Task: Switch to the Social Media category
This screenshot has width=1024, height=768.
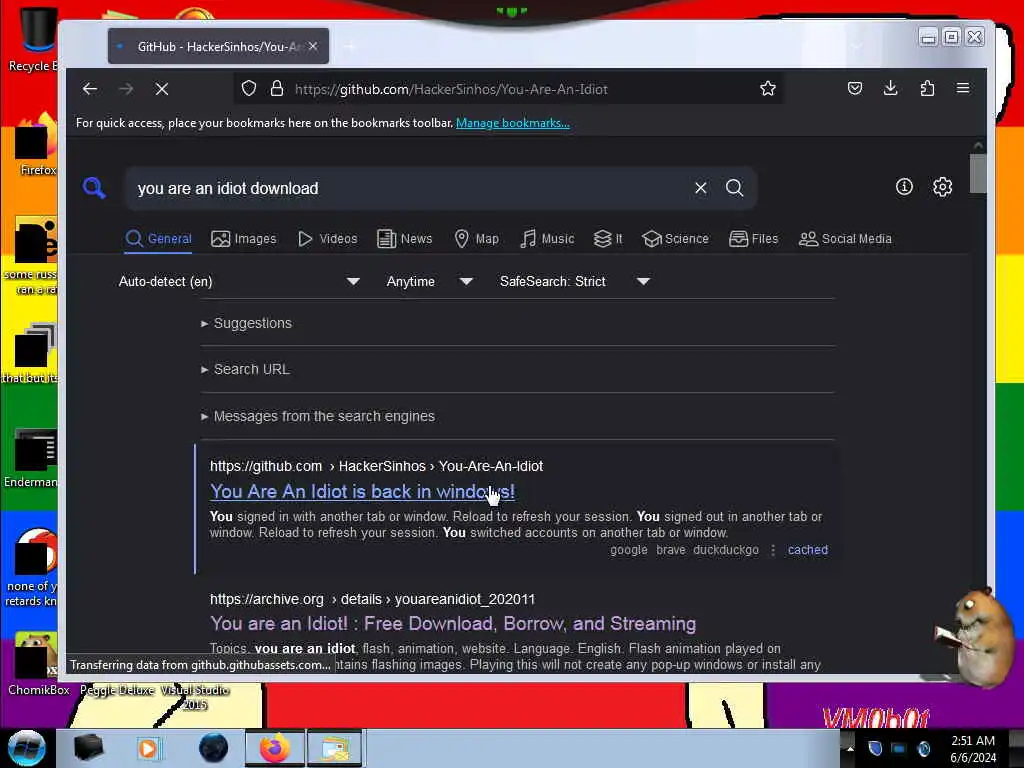Action: pyautogui.click(x=846, y=239)
